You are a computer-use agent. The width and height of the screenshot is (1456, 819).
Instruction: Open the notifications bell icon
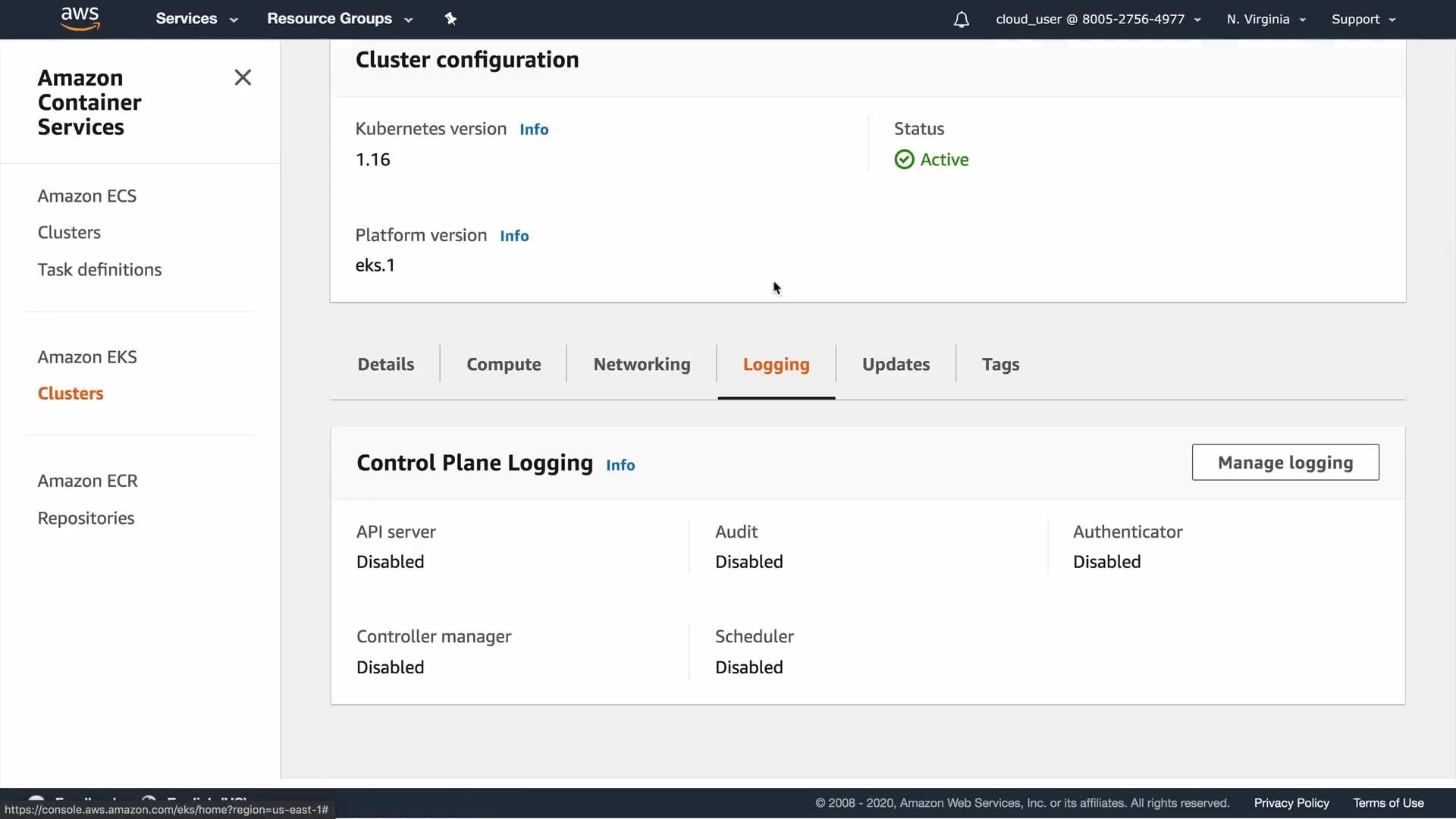click(961, 20)
